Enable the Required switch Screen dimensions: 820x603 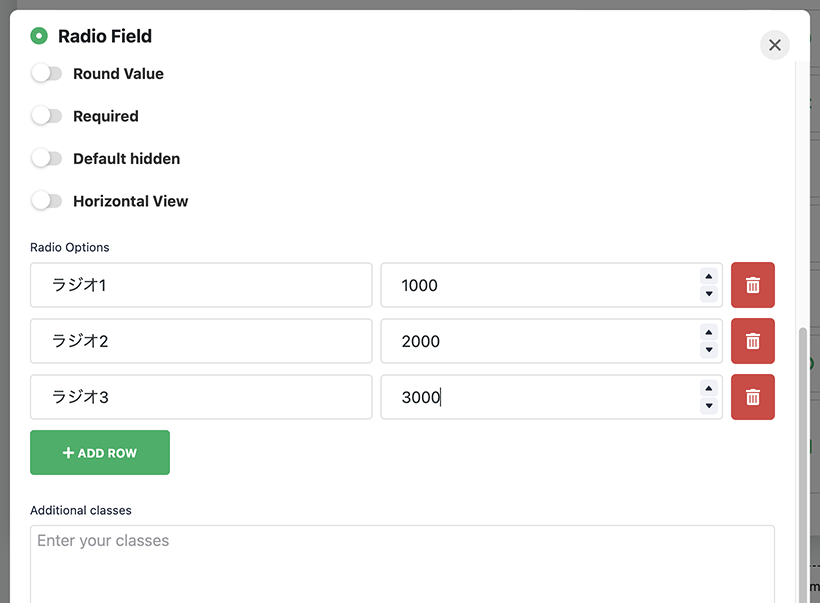pos(46,116)
